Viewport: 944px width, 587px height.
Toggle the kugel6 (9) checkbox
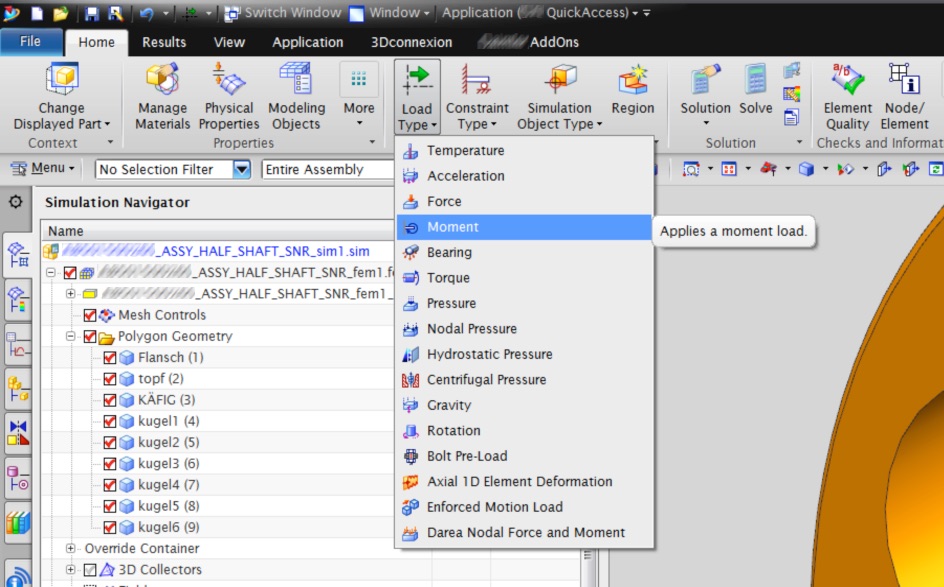coord(110,527)
